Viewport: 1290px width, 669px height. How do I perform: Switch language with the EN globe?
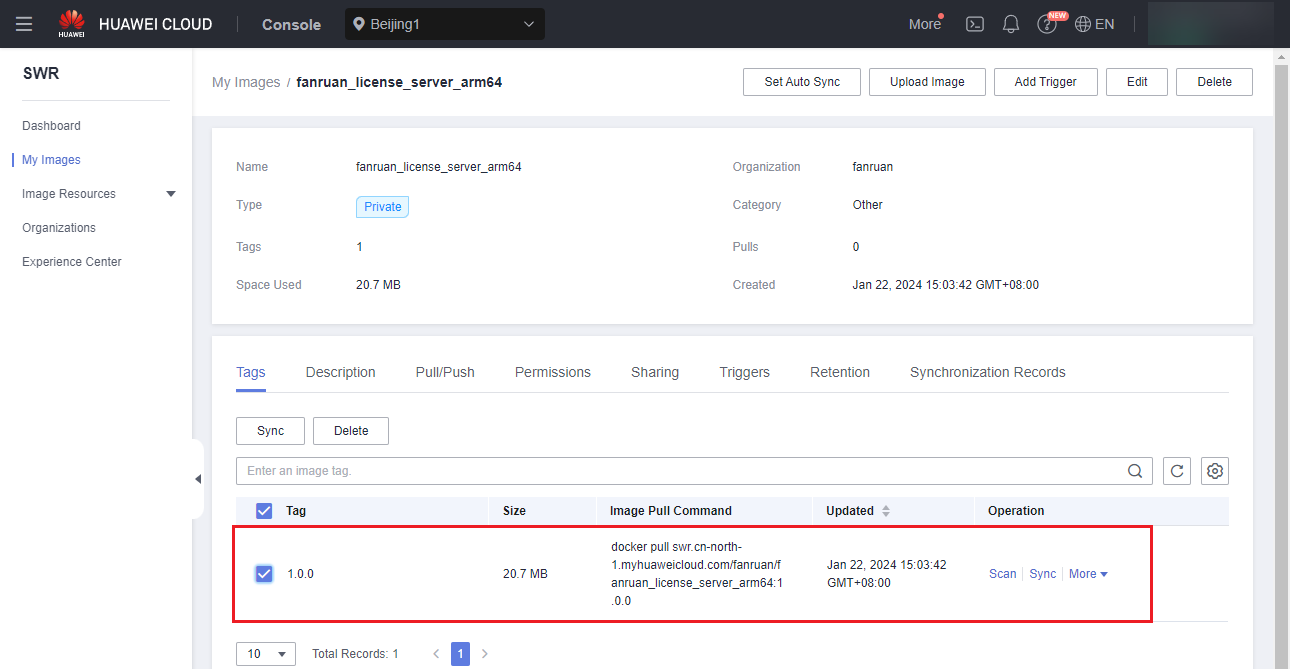click(x=1095, y=24)
